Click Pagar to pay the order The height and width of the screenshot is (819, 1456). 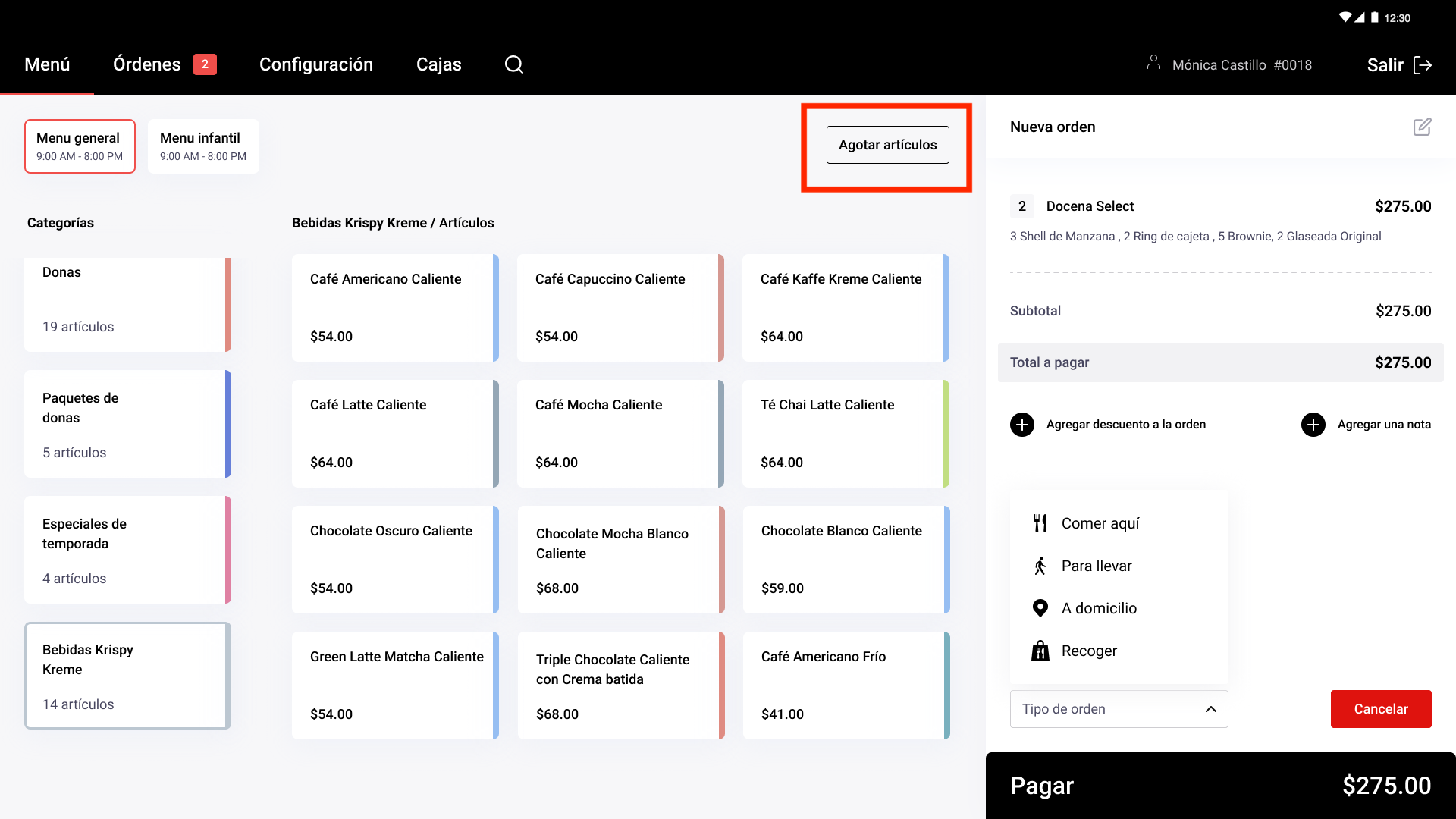pyautogui.click(x=1221, y=786)
